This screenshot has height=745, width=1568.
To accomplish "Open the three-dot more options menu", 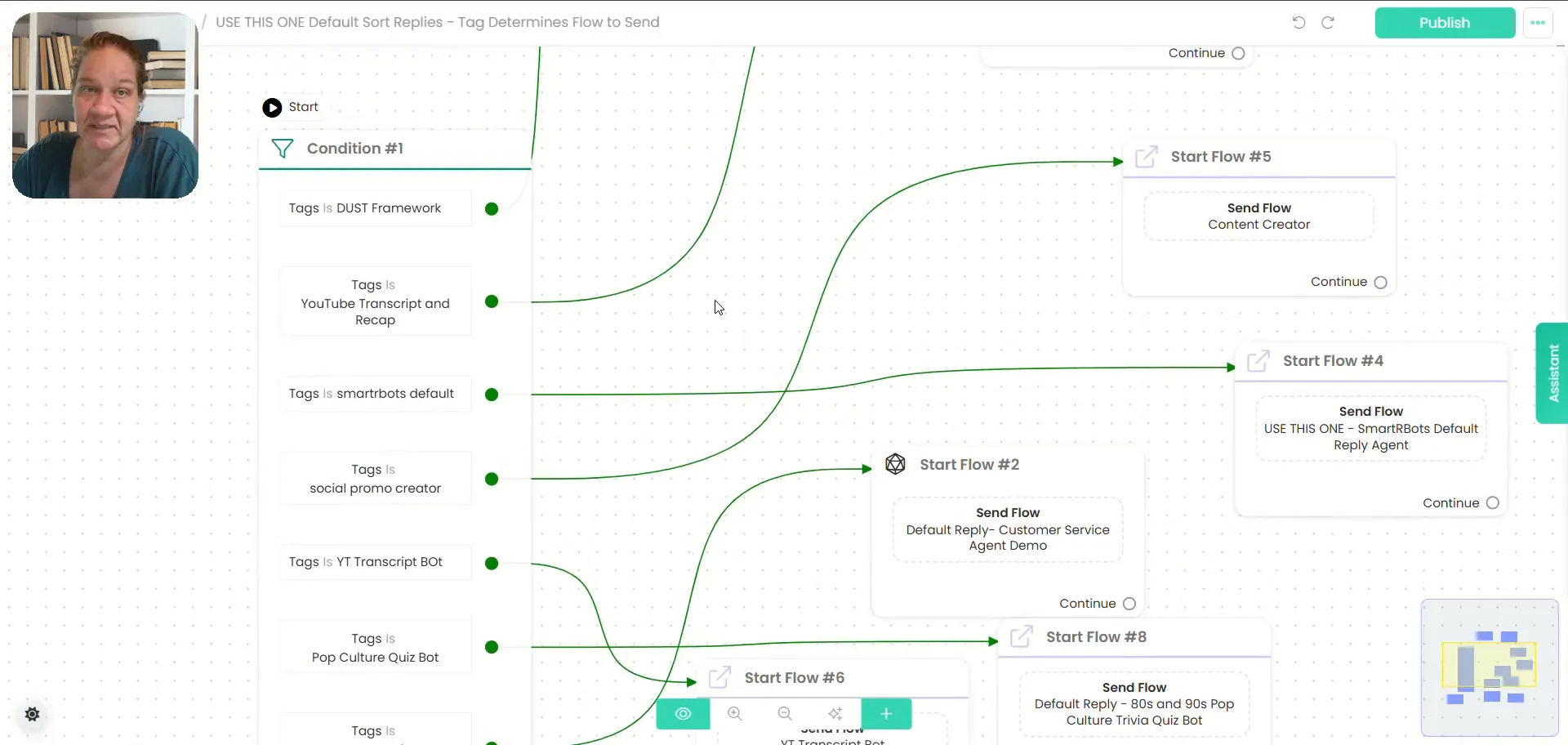I will (1538, 23).
